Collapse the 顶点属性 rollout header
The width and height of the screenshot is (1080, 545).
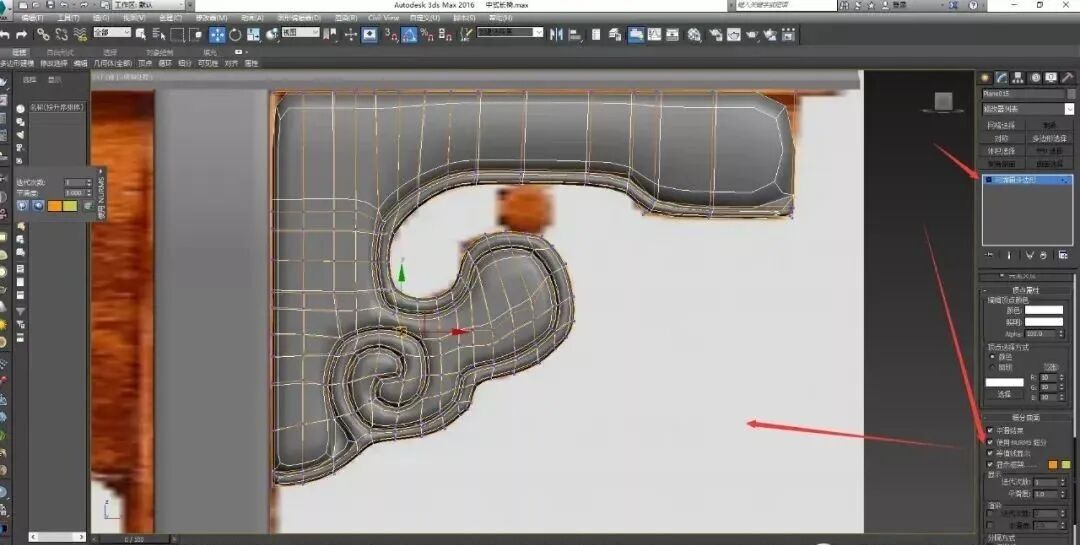point(1026,290)
